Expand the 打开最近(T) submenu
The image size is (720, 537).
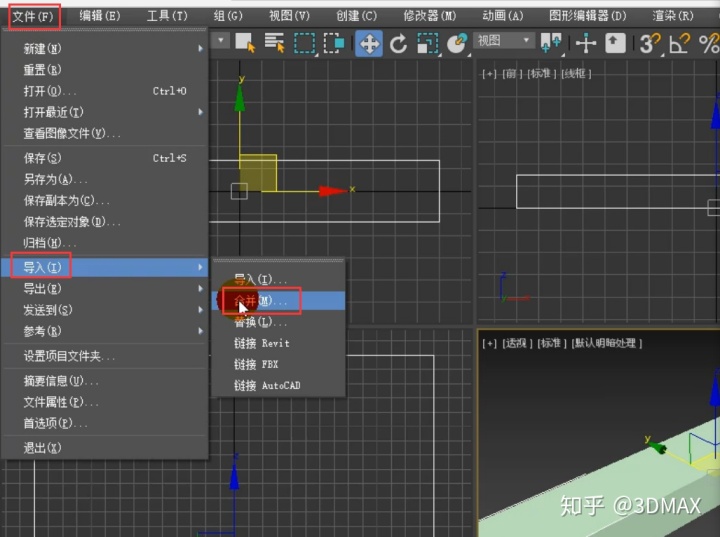click(x=105, y=112)
